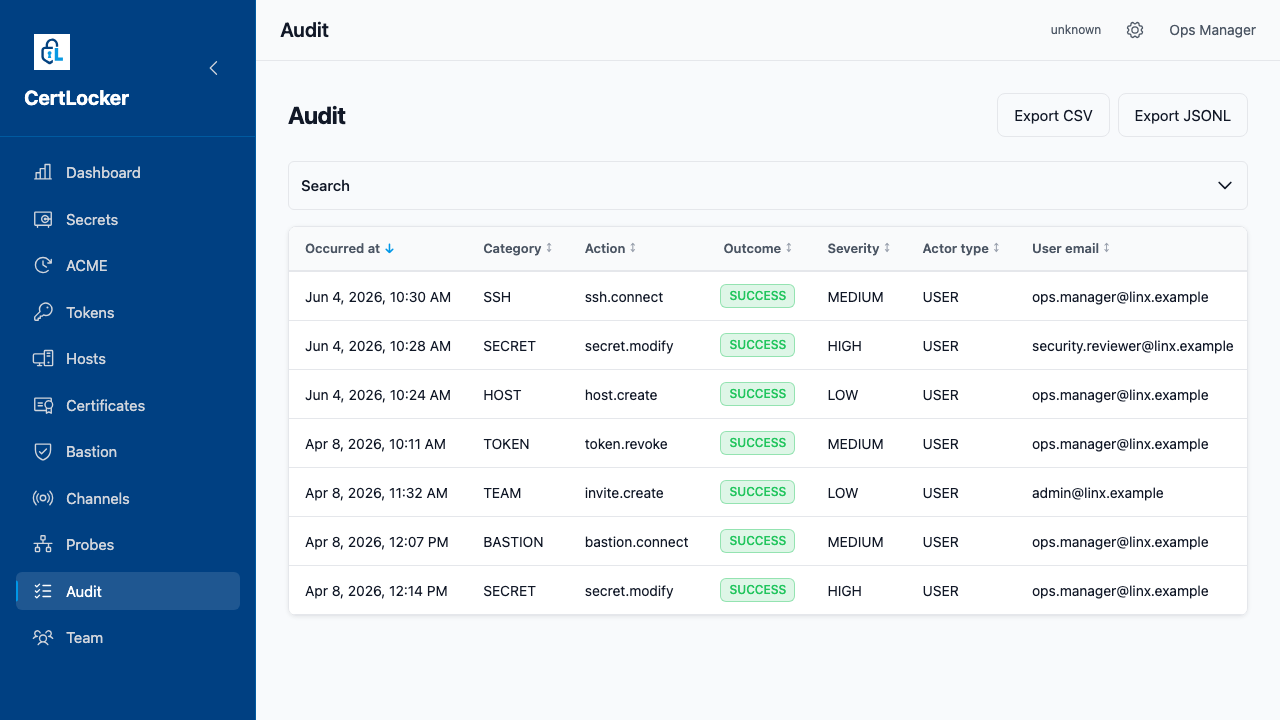Screen dimensions: 1280x720
Task: Sort by Action arrows icon
Action: point(633,248)
